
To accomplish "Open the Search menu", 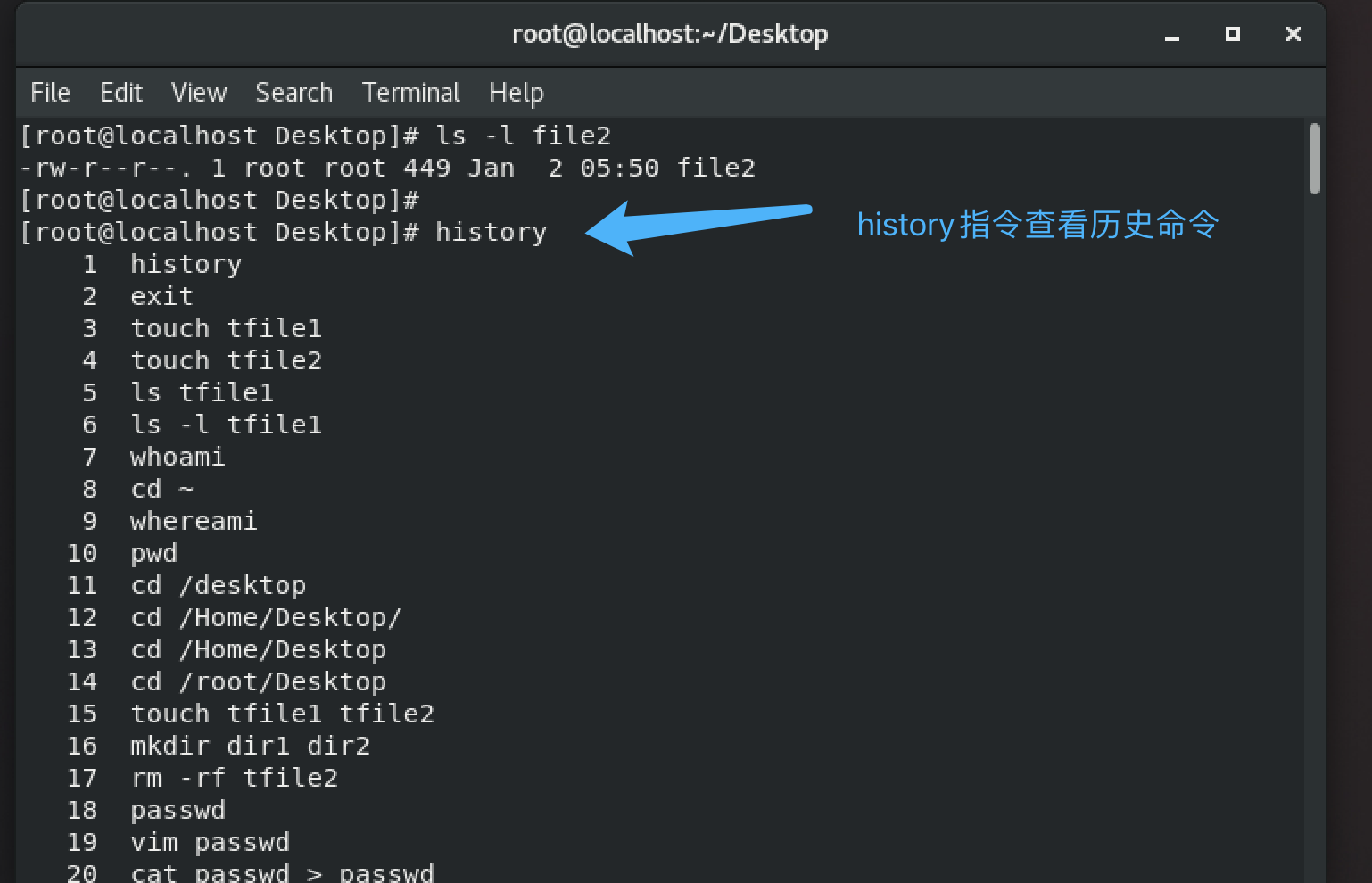I will [x=294, y=92].
